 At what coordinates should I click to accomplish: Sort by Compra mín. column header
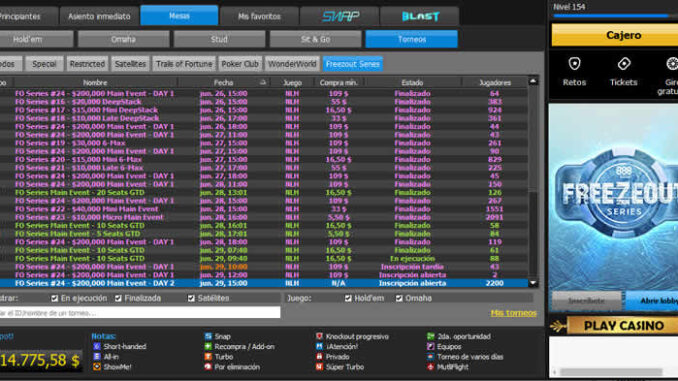[339, 82]
